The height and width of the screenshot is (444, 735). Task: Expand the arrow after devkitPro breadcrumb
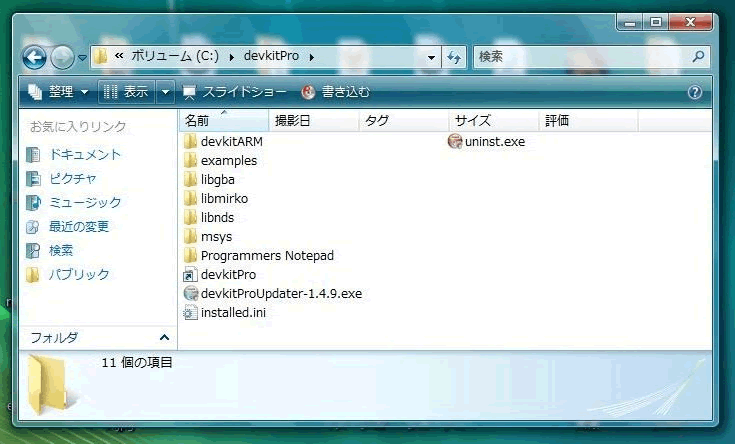coord(311,57)
